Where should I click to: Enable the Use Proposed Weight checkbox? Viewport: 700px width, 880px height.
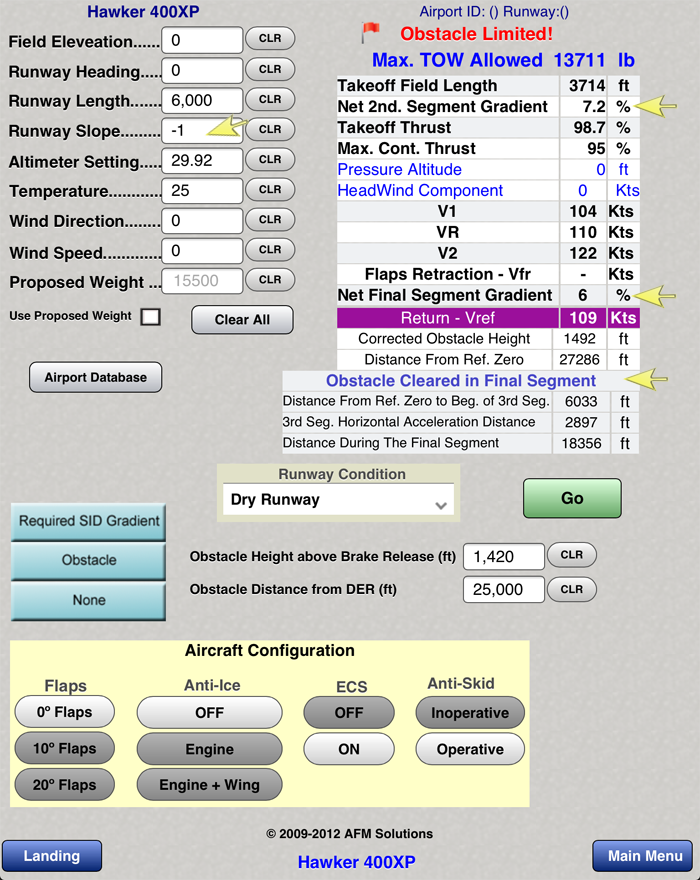(150, 317)
